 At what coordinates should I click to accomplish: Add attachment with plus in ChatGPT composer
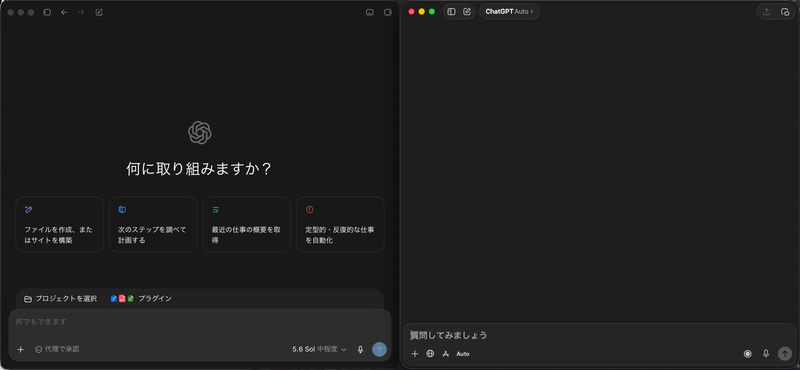coord(415,354)
